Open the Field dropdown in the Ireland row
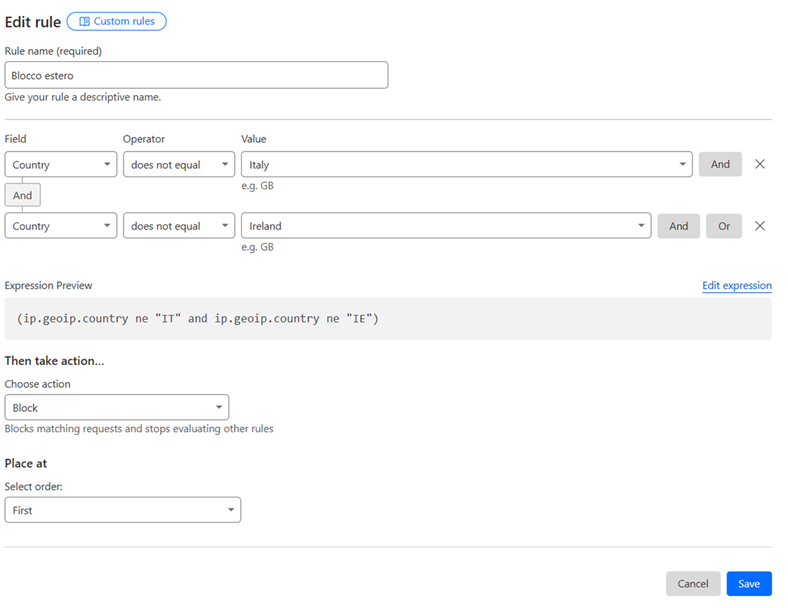The image size is (788, 608). pyautogui.click(x=61, y=226)
